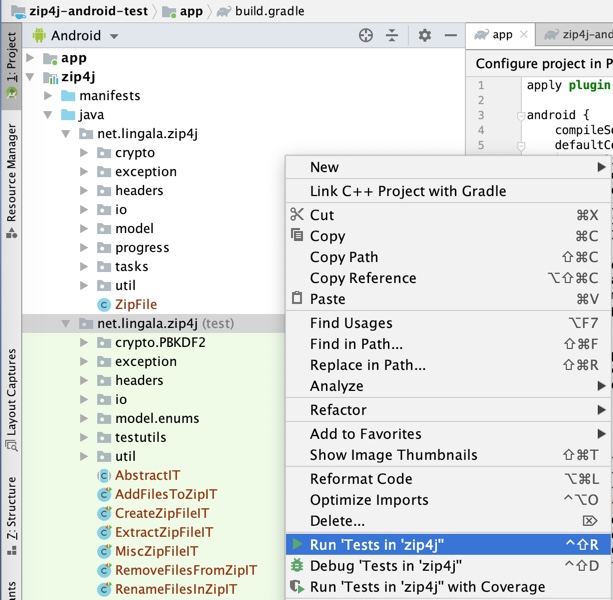Image resolution: width=613 pixels, height=600 pixels.
Task: Select the ZipFile class
Action: click(x=127, y=304)
